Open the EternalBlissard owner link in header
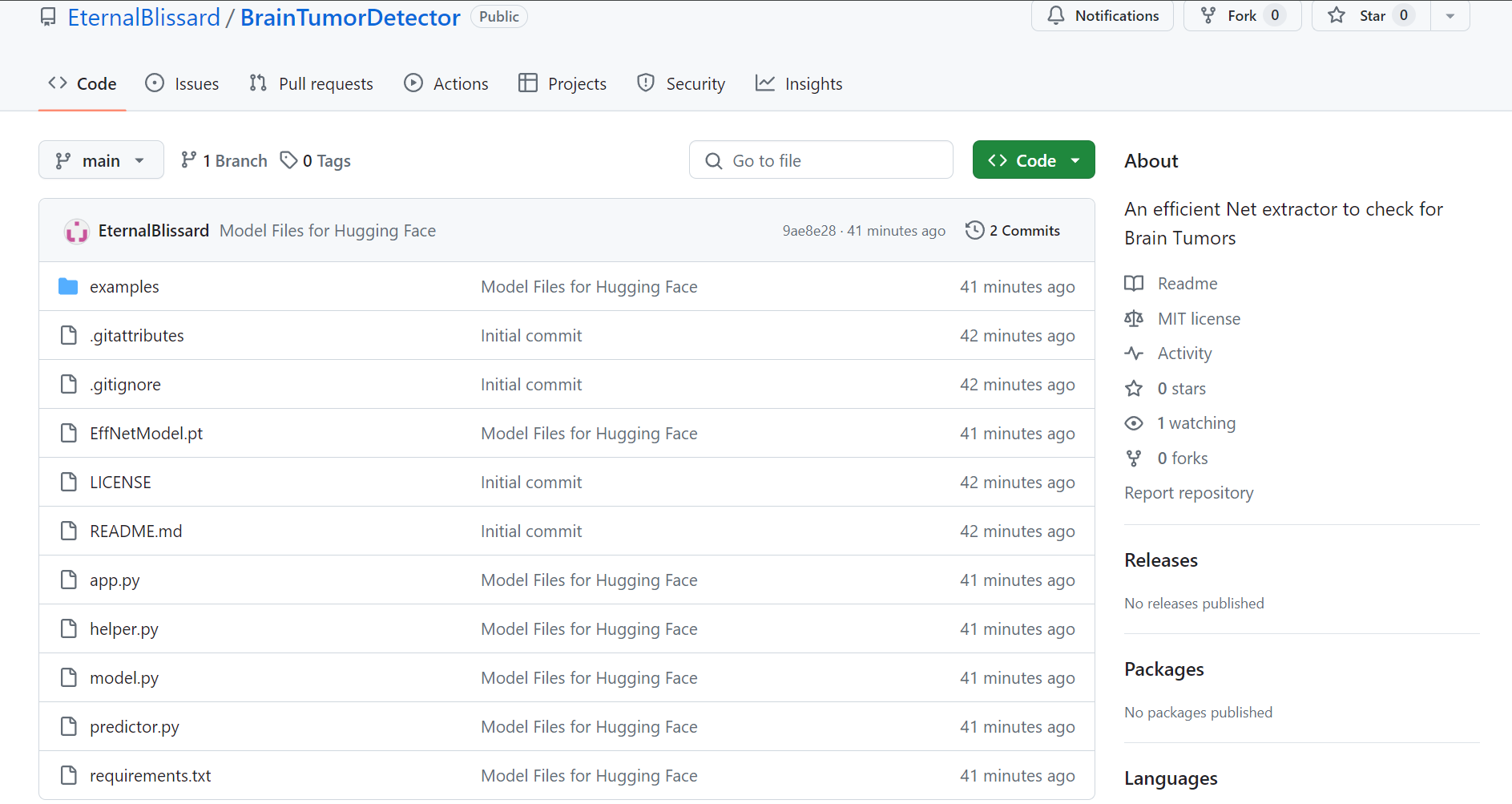The width and height of the screenshot is (1512, 804). 143,17
